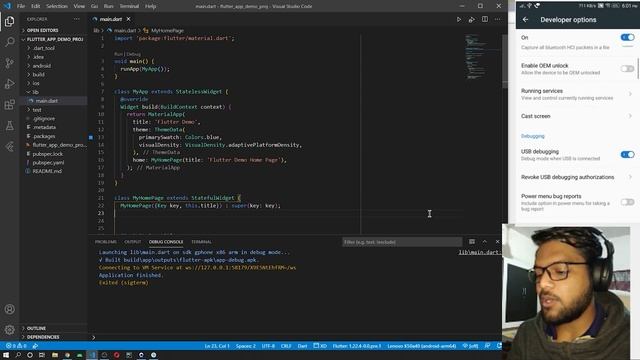Click Dart language mode in status bar
The width and height of the screenshot is (640, 360).
coord(302,346)
